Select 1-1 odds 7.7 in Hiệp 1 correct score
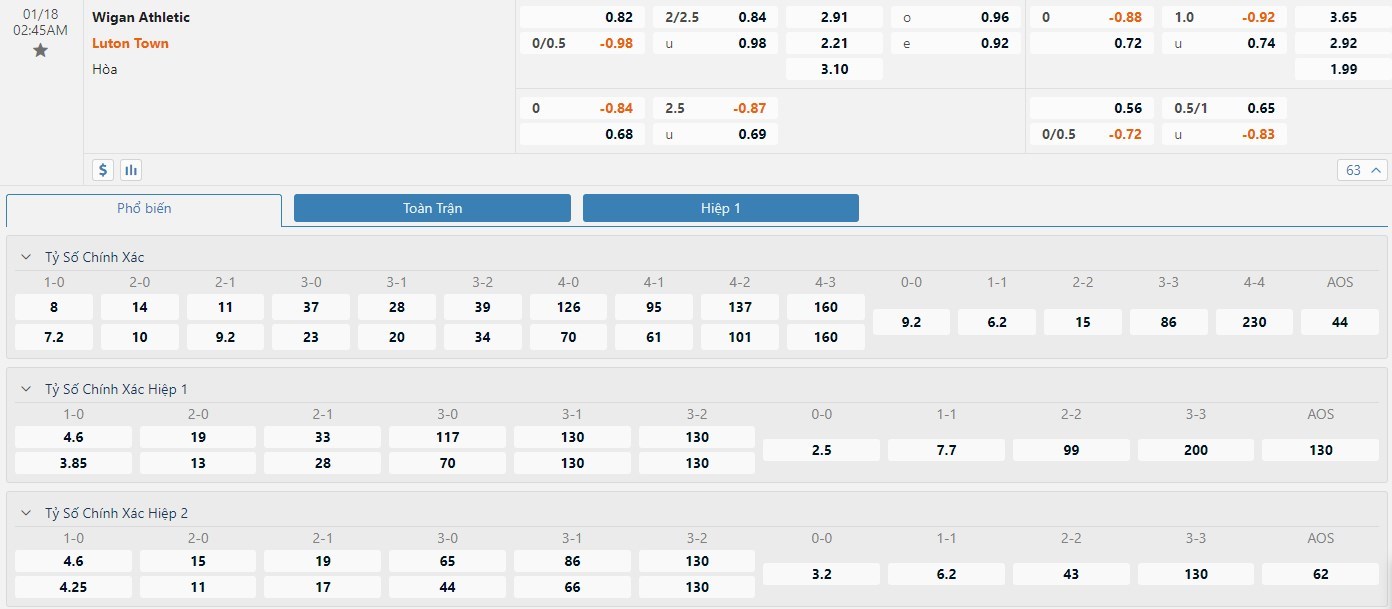The height and width of the screenshot is (609, 1392). 946,450
